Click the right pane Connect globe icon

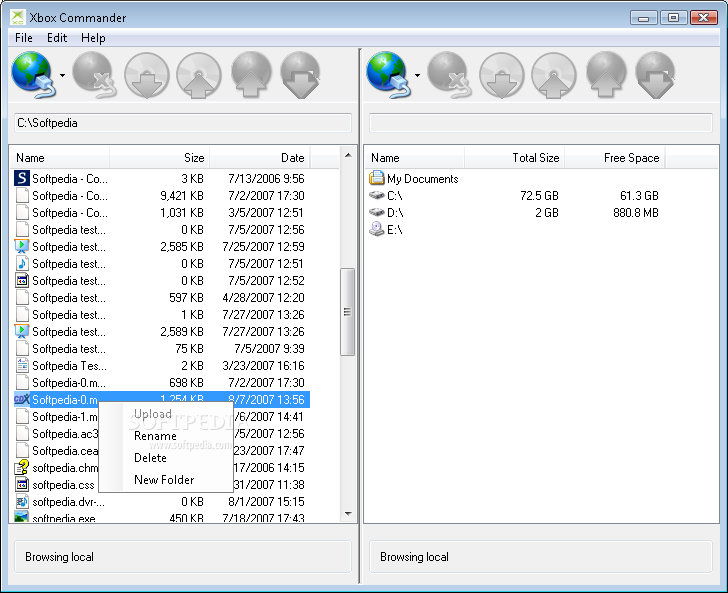point(389,75)
